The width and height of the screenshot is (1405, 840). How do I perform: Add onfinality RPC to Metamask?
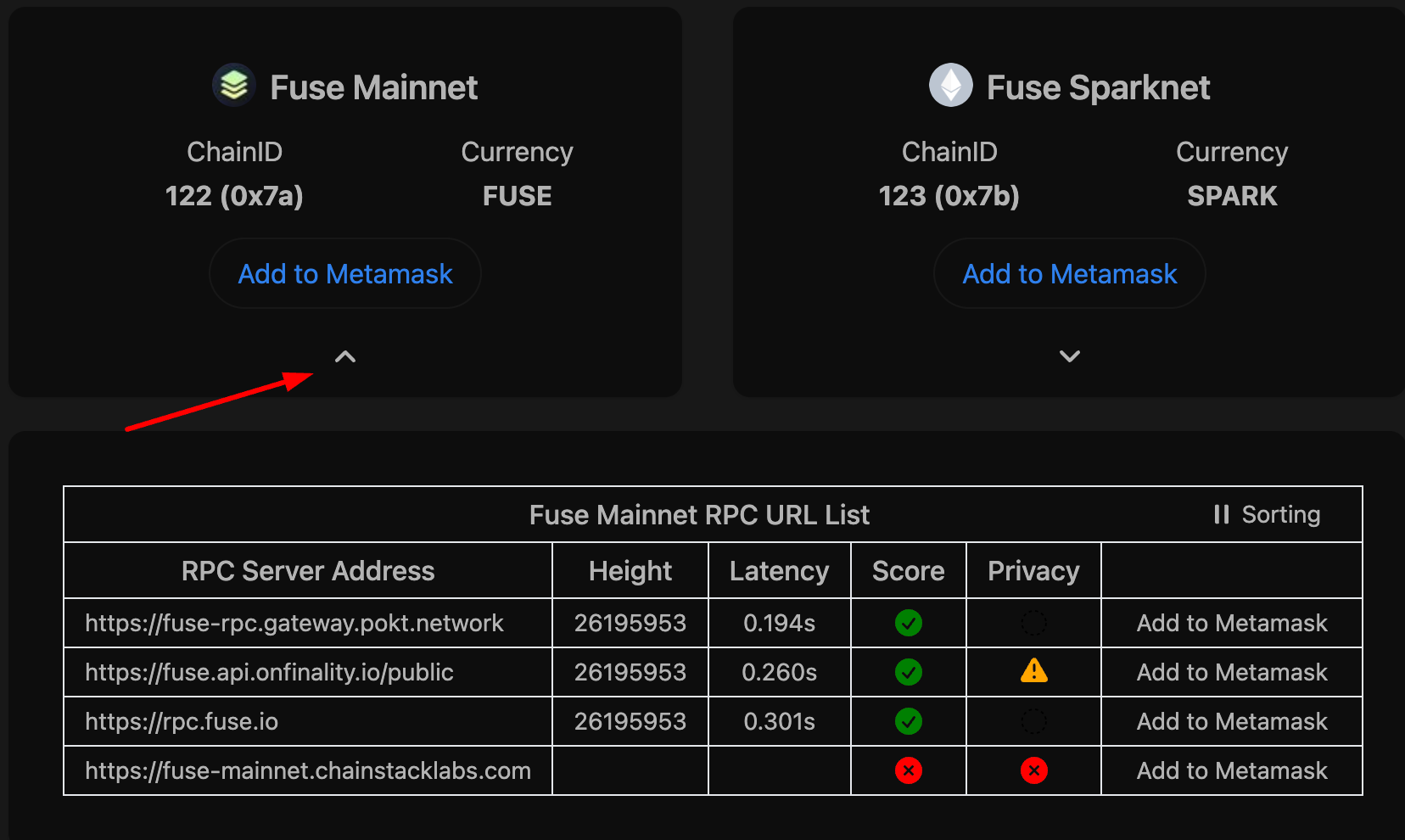tap(1232, 672)
